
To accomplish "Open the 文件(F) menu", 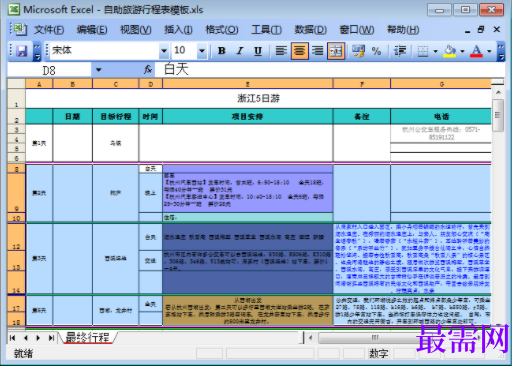I will (49, 30).
